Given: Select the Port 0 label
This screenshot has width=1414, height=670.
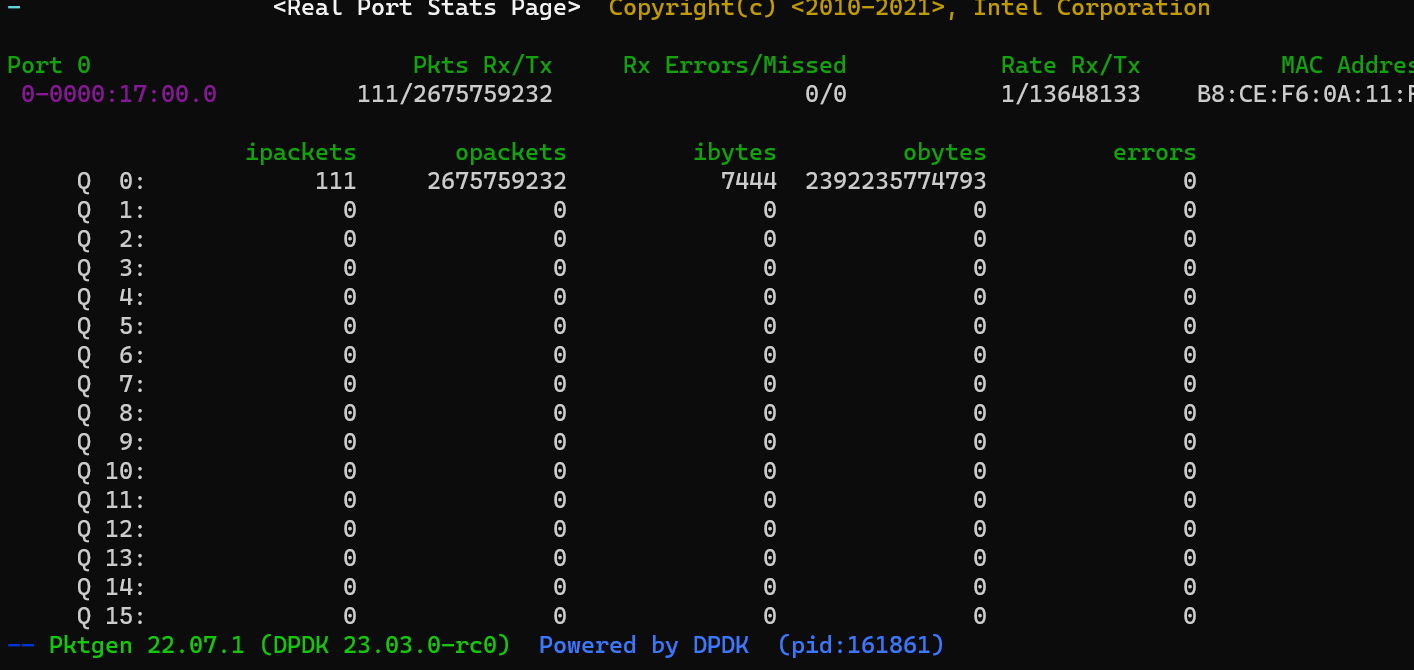Looking at the screenshot, I should point(48,65).
